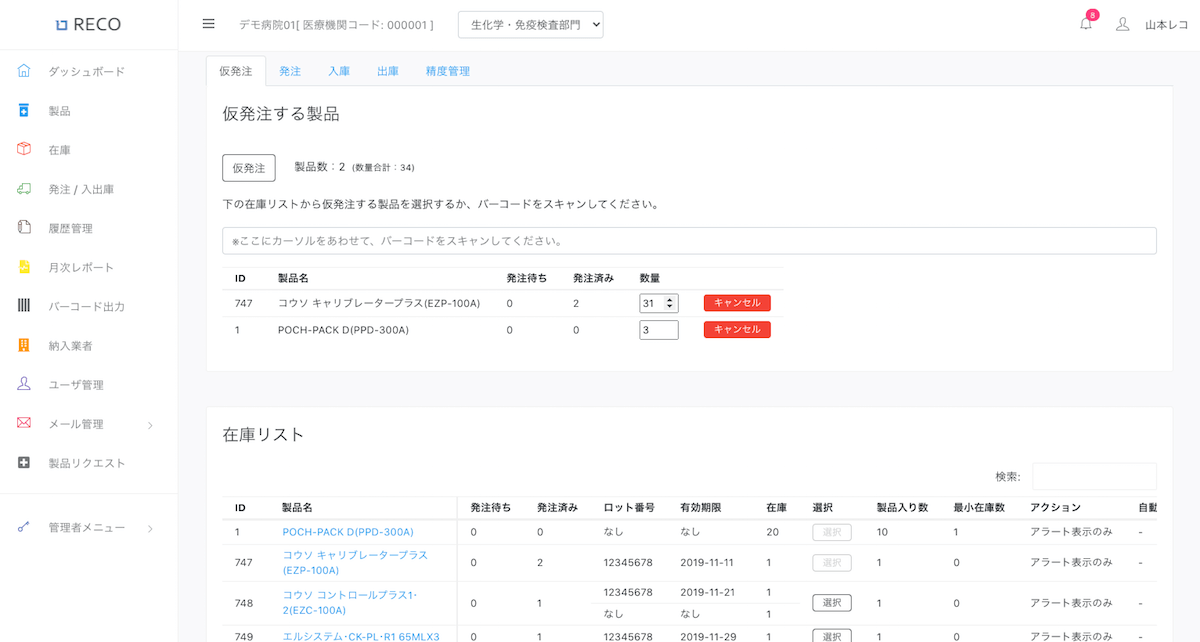
Task: Open the 製品リクエスト plus icon
Action: (24, 463)
